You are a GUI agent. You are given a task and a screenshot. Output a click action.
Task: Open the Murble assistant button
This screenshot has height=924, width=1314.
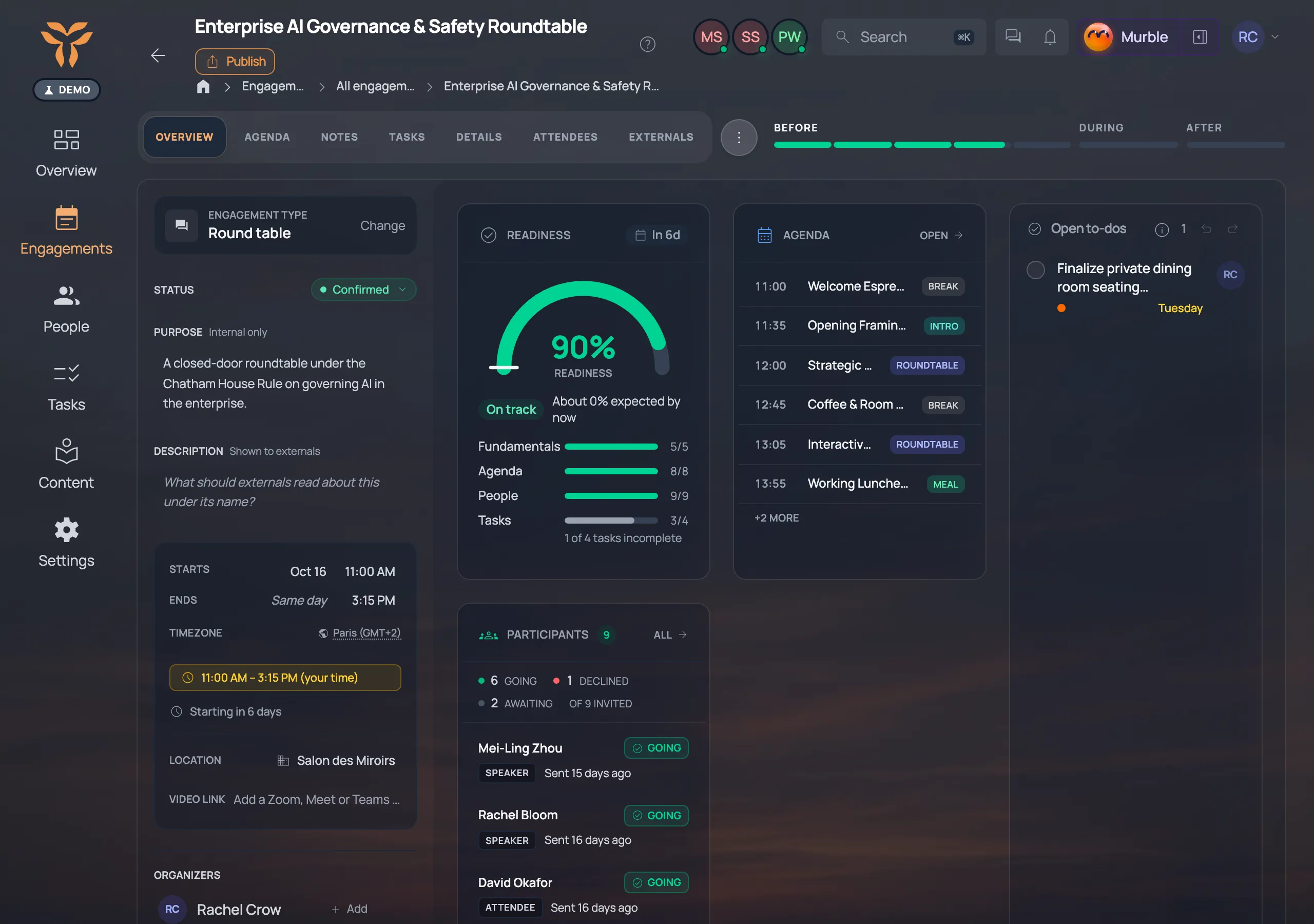pos(1128,36)
